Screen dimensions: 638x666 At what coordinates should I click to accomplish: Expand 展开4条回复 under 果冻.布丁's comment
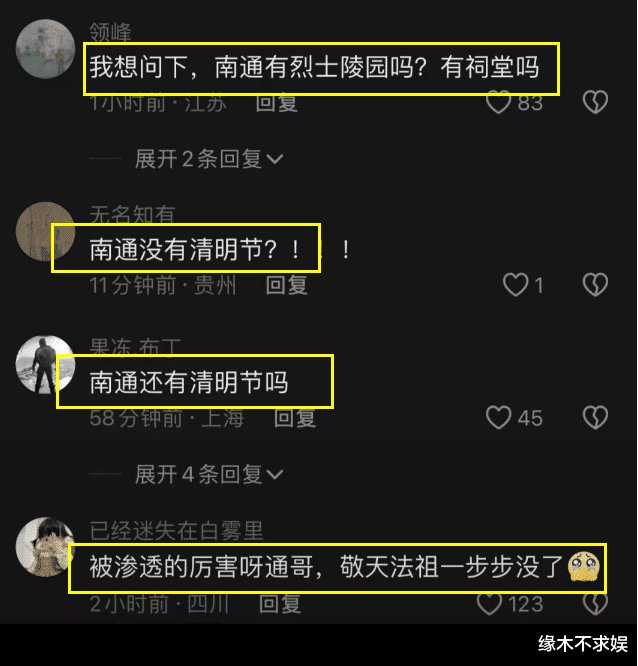(x=209, y=474)
